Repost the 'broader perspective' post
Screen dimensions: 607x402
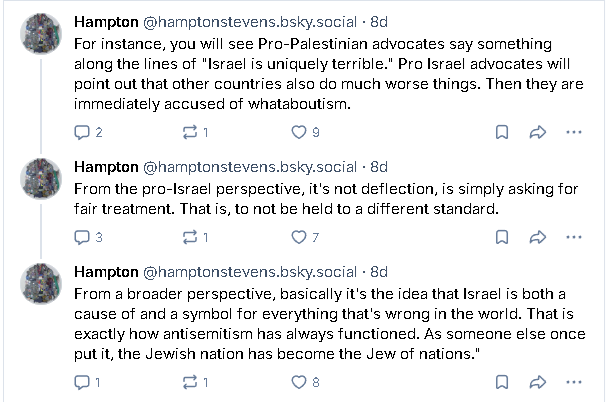(195, 382)
